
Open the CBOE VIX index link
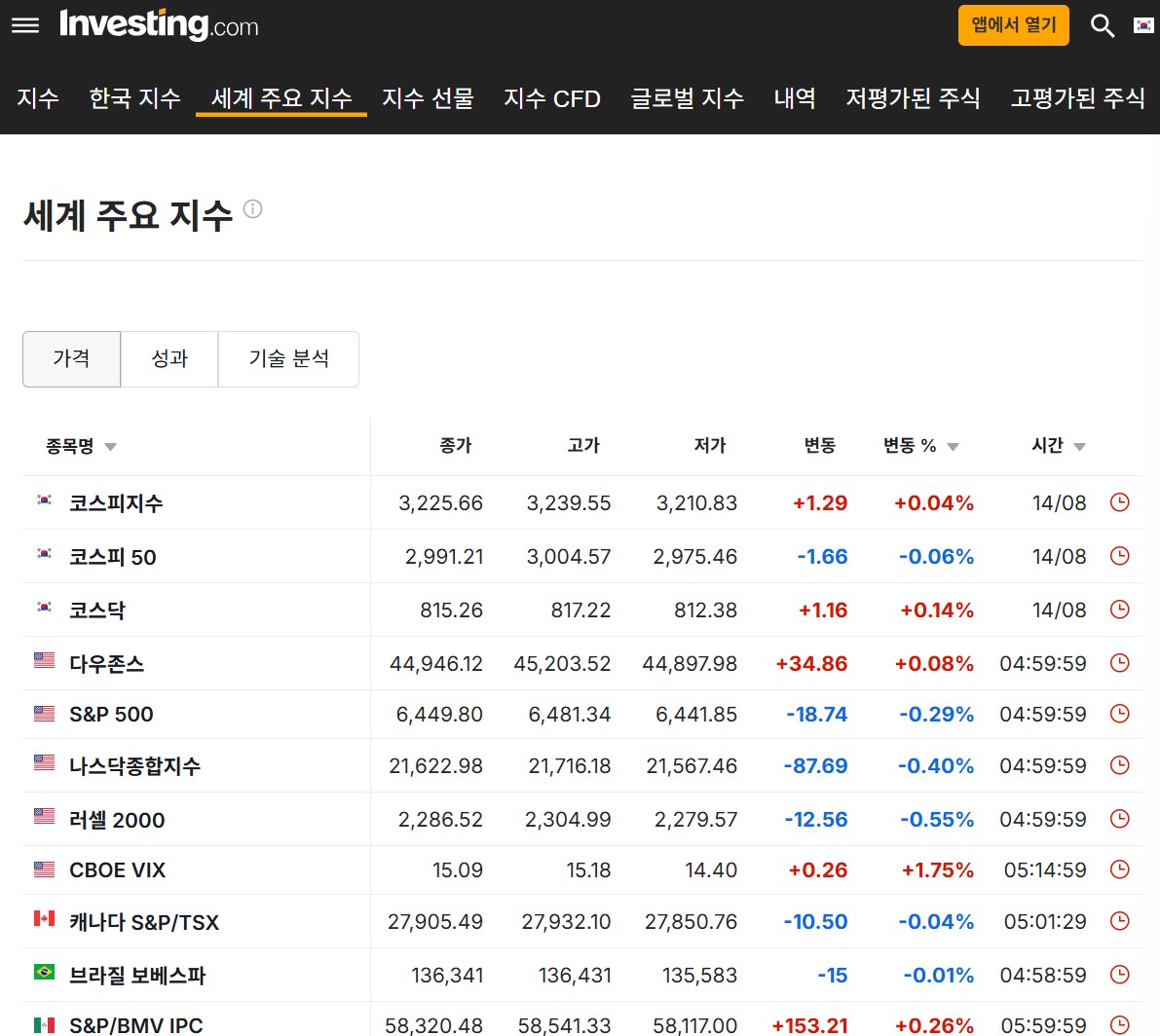click(118, 870)
